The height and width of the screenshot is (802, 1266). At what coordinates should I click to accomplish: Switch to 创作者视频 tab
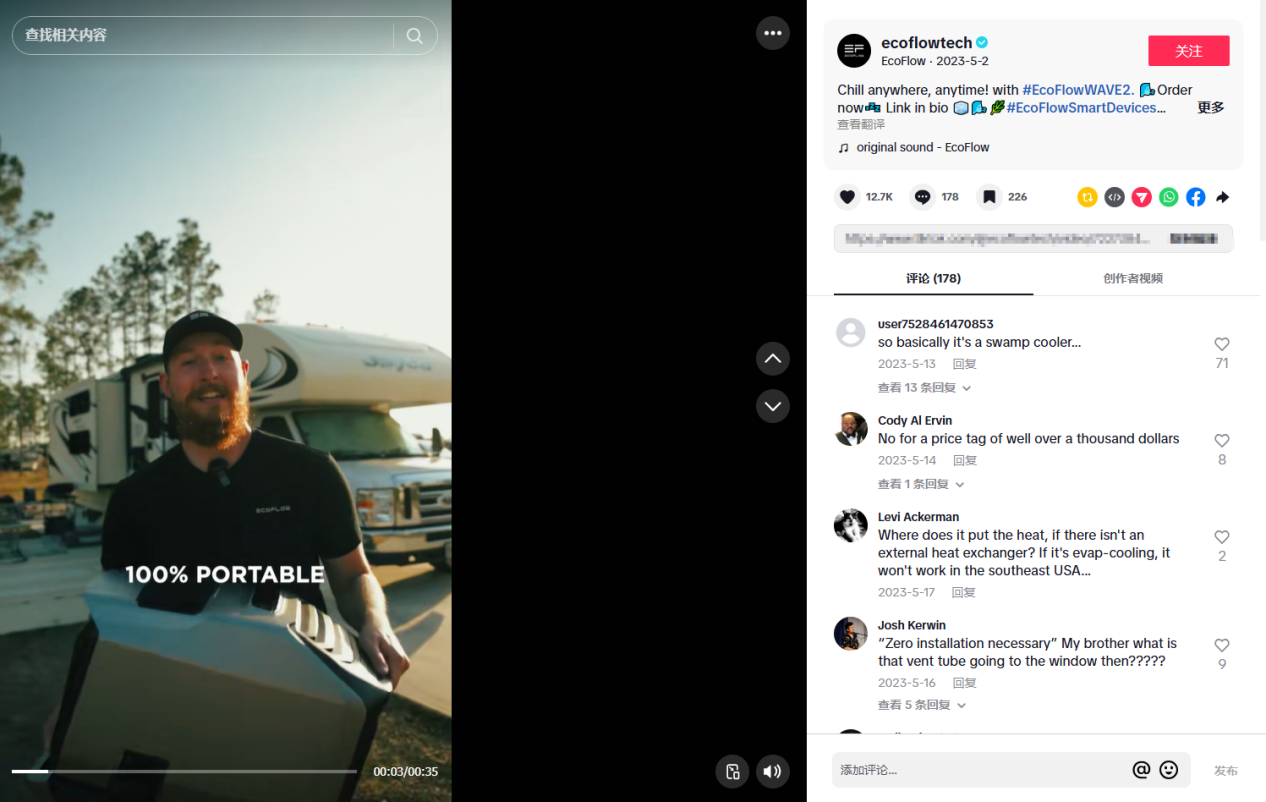1132,278
